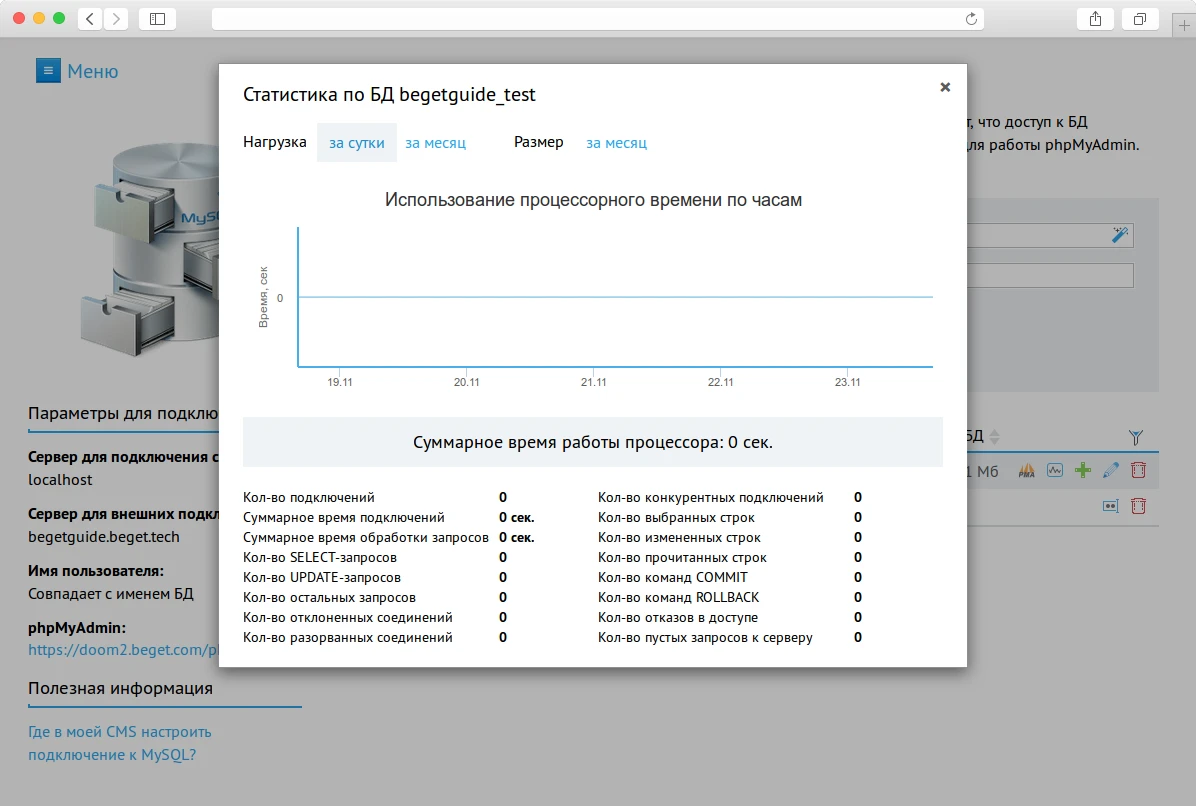Click the pencil edit icon

click(1110, 470)
